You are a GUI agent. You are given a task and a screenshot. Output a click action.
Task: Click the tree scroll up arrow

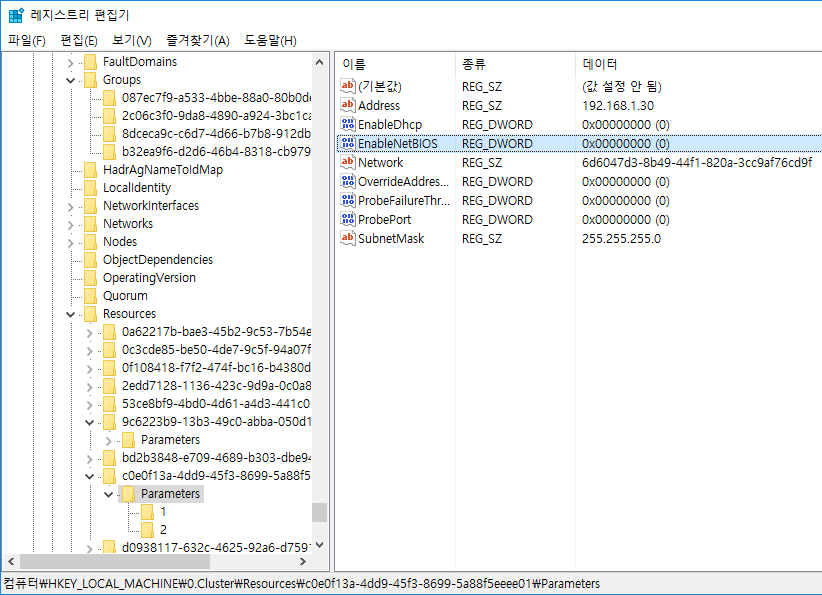pyautogui.click(x=319, y=62)
